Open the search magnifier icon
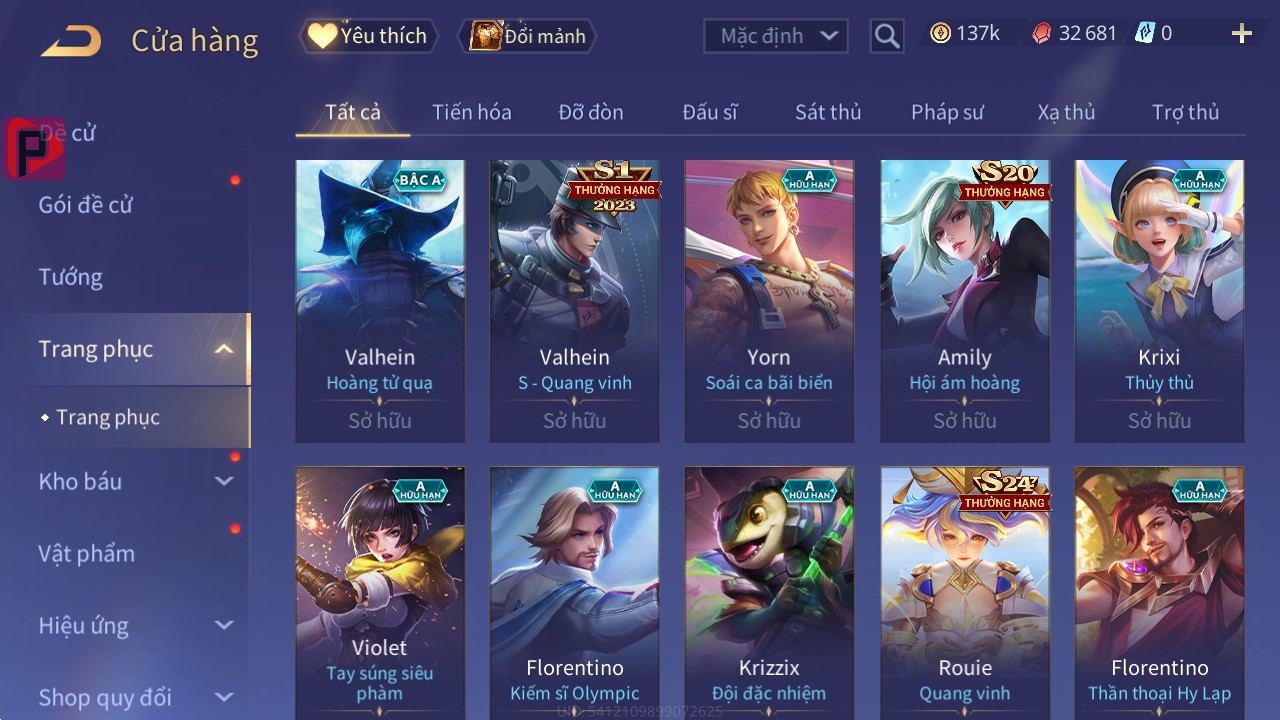The height and width of the screenshot is (720, 1280). tap(886, 37)
